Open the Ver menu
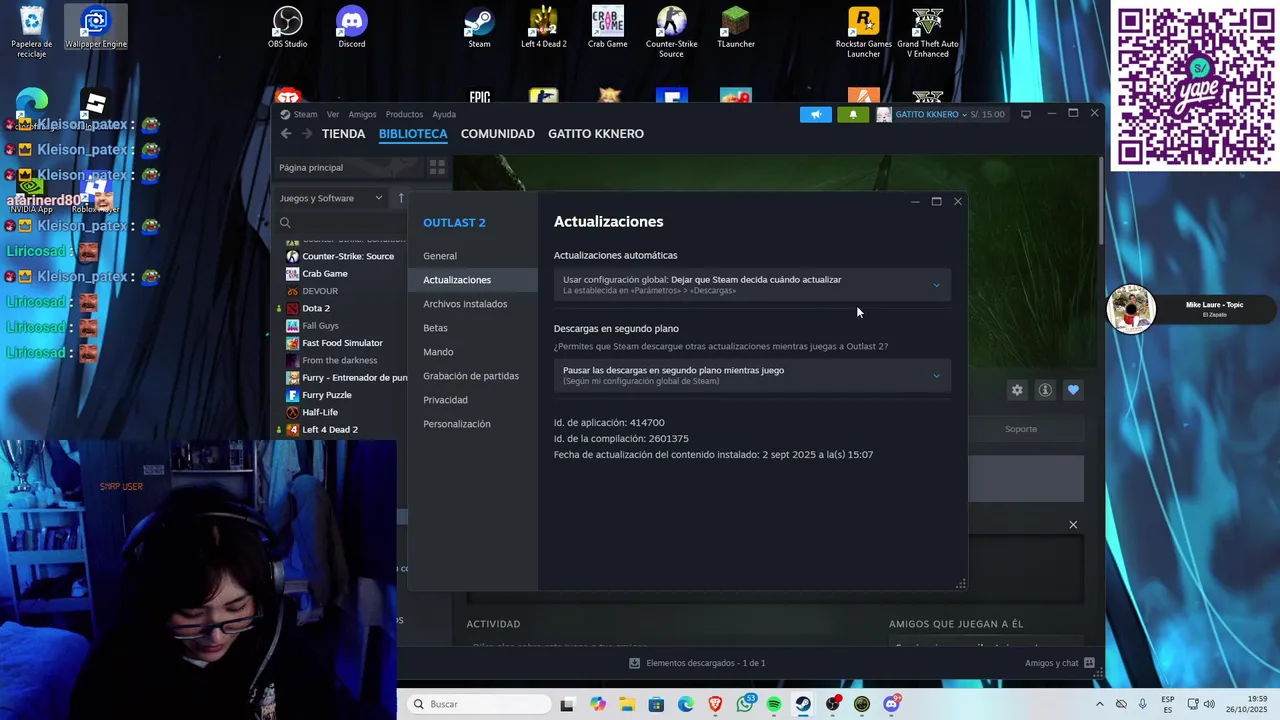Image resolution: width=1280 pixels, height=720 pixels. coord(333,114)
